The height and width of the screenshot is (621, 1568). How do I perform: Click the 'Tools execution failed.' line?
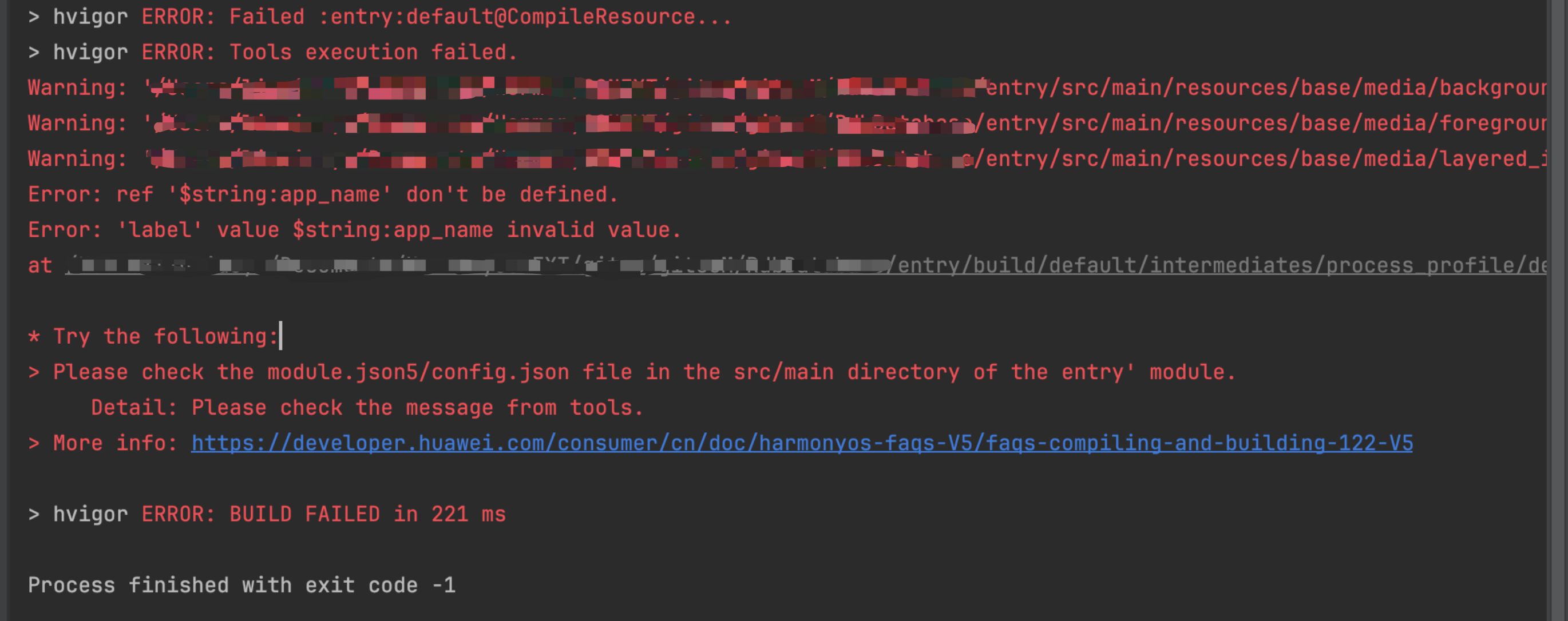273,52
